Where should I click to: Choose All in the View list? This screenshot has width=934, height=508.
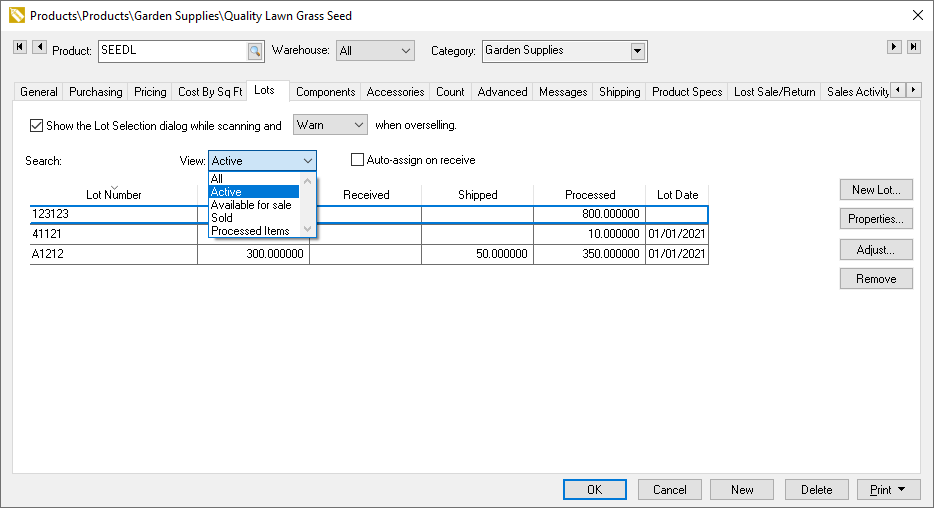[x=254, y=179]
